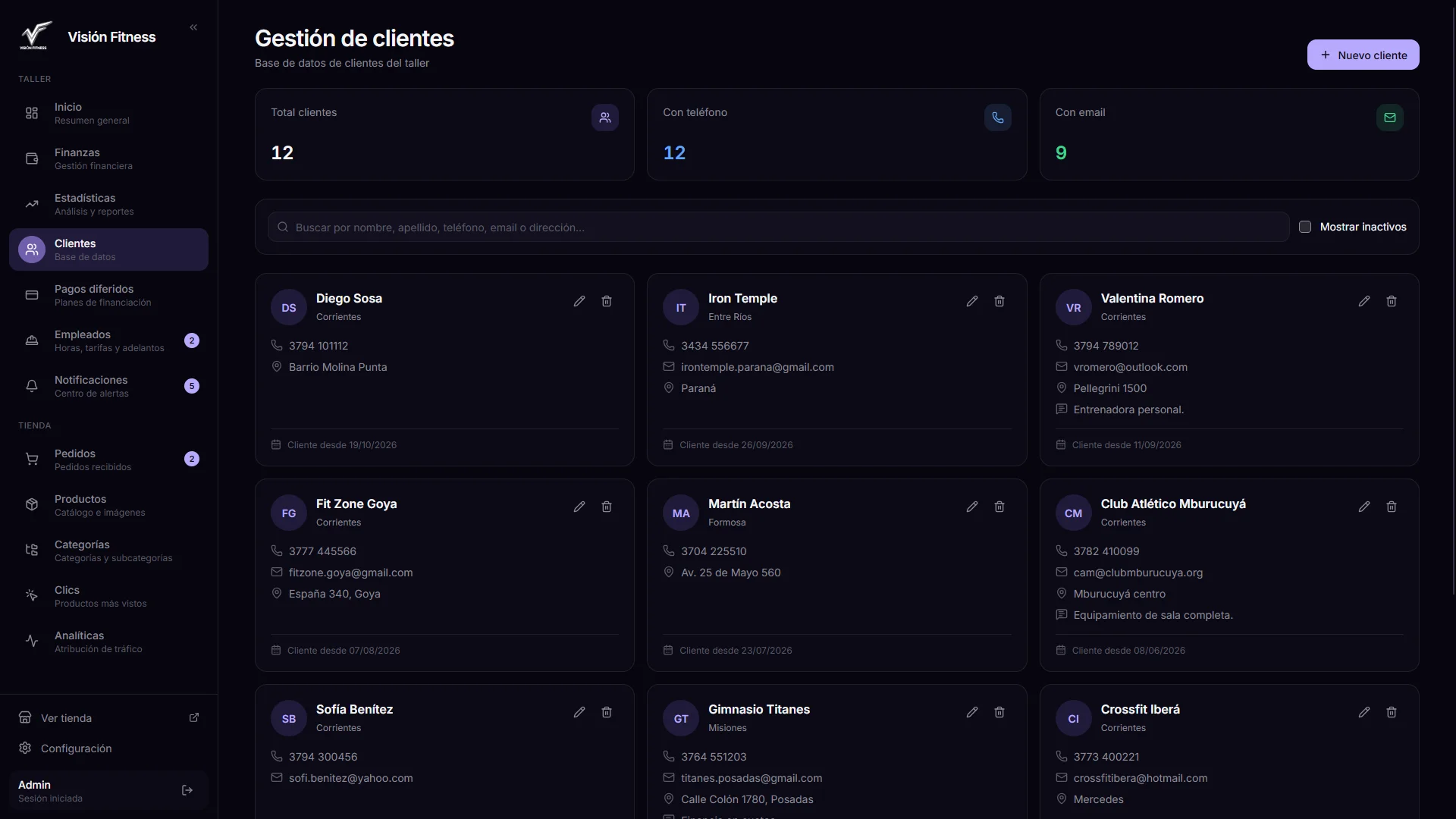1456x819 pixels.
Task: Open Clics productos más vistos
Action: [108, 596]
